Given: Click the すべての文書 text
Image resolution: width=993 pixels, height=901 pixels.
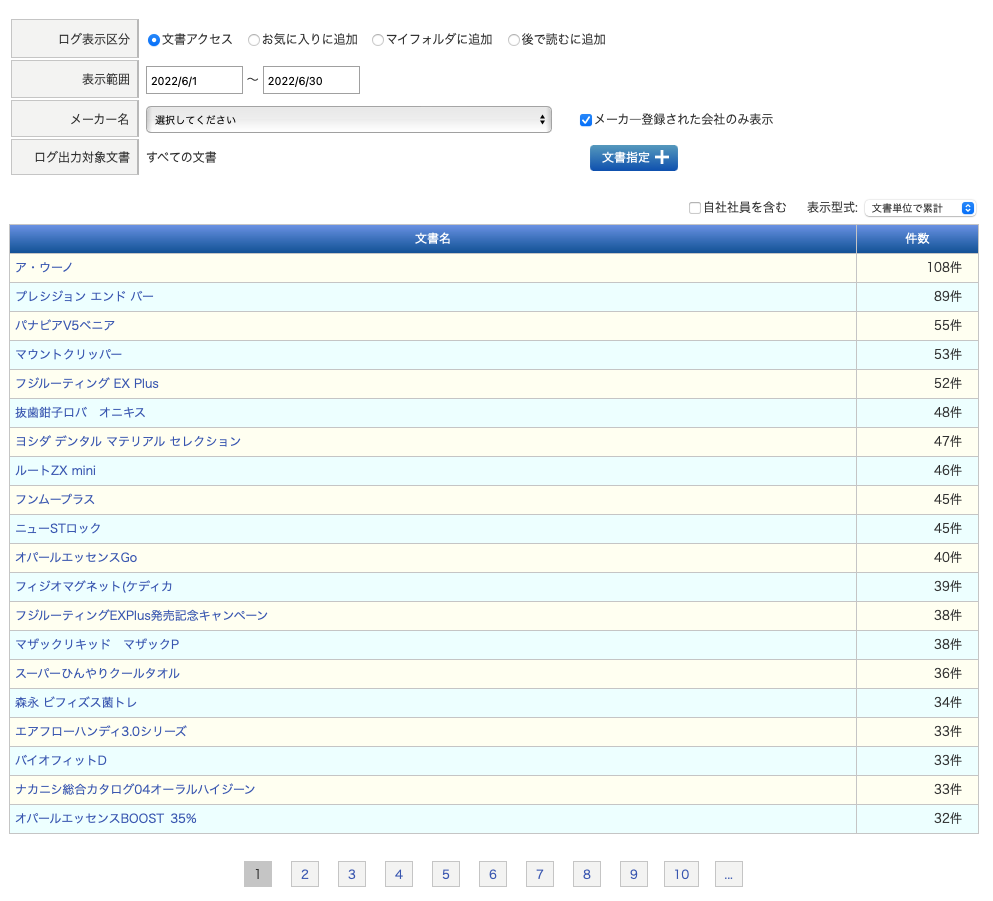Looking at the screenshot, I should click(x=182, y=158).
